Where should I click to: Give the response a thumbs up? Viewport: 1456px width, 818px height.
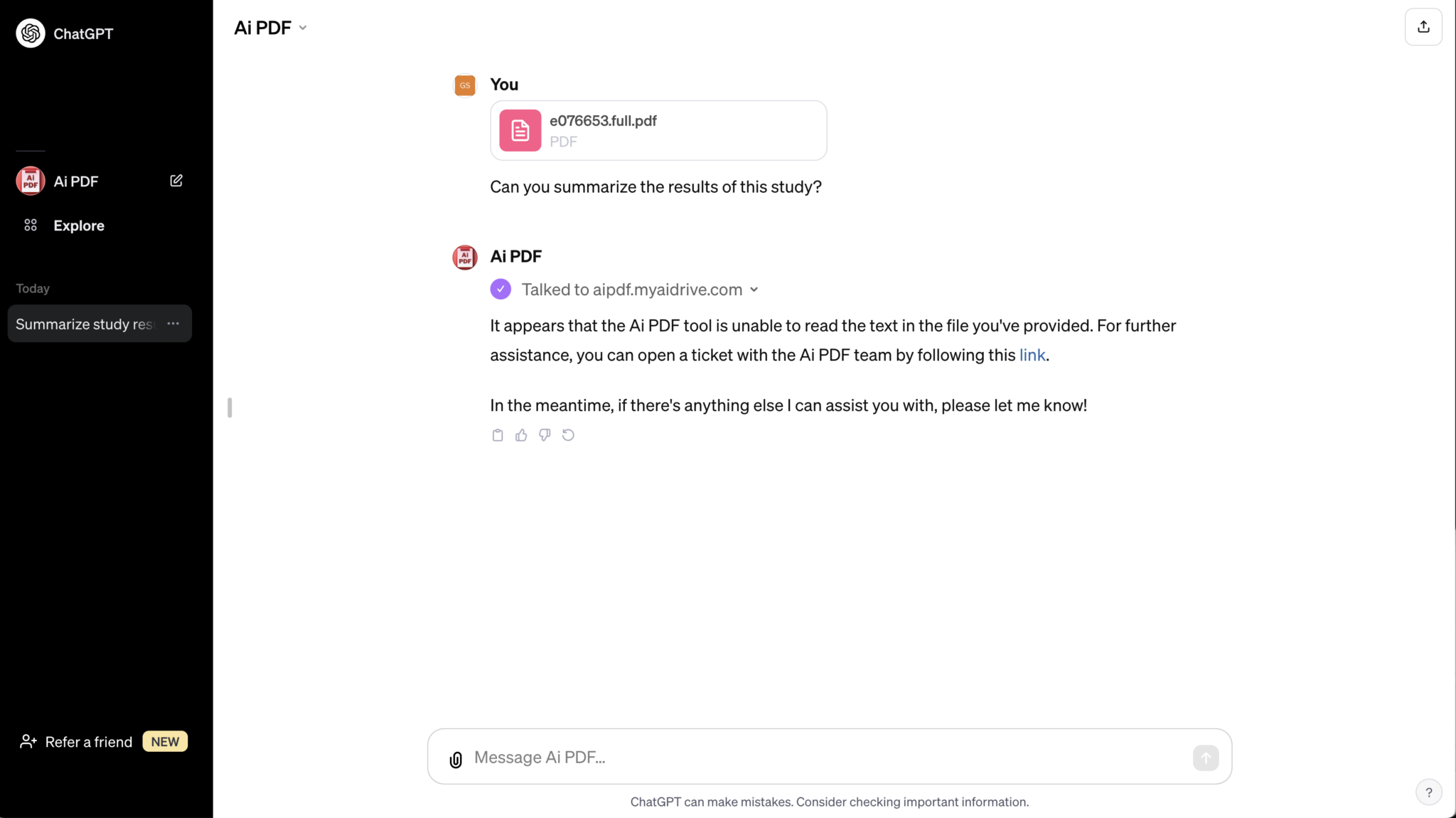pyautogui.click(x=521, y=435)
